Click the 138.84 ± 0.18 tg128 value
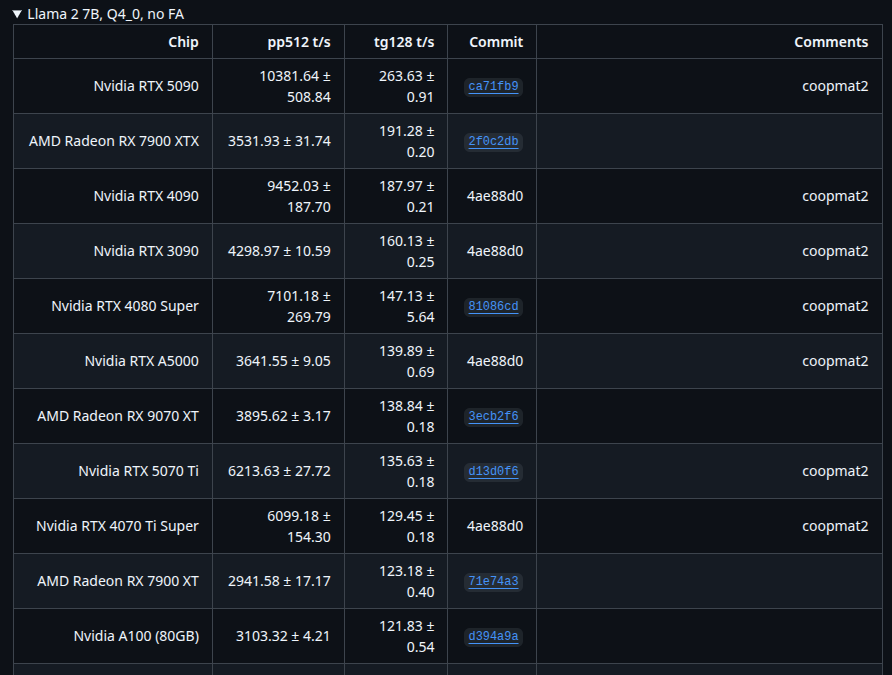892x675 pixels. pos(407,417)
